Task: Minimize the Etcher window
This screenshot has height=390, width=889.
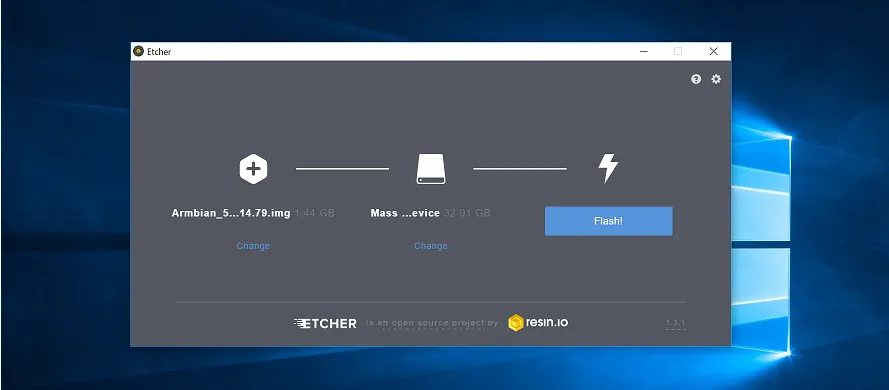Action: tap(644, 52)
